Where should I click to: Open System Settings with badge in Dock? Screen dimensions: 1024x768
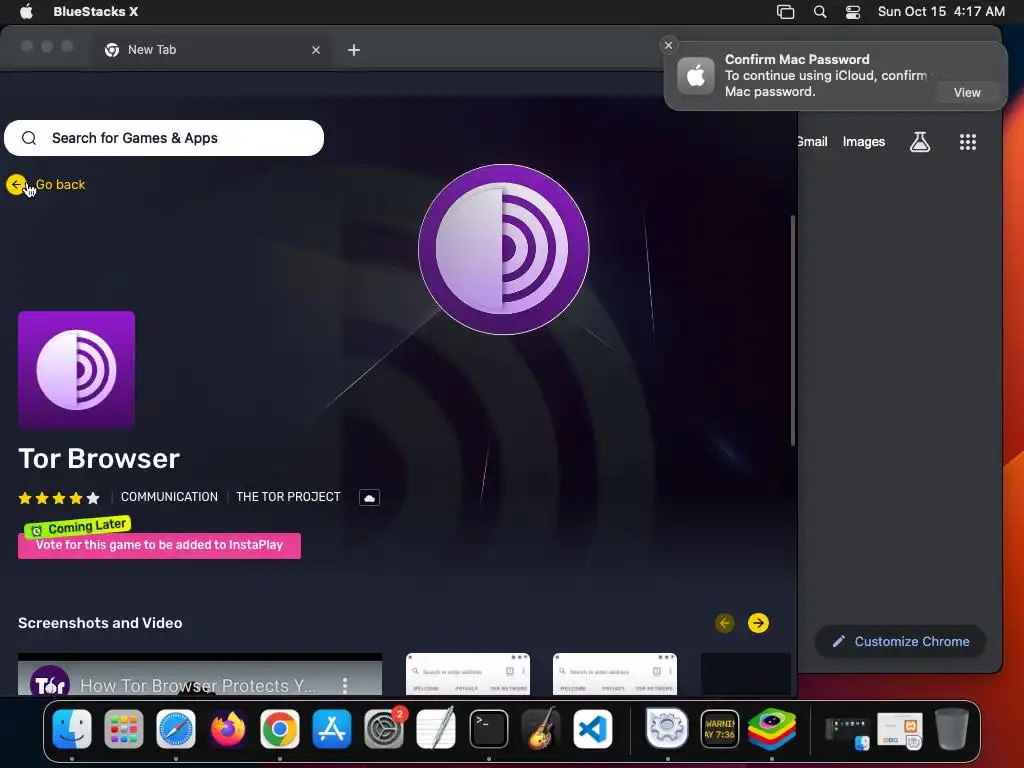pyautogui.click(x=384, y=729)
